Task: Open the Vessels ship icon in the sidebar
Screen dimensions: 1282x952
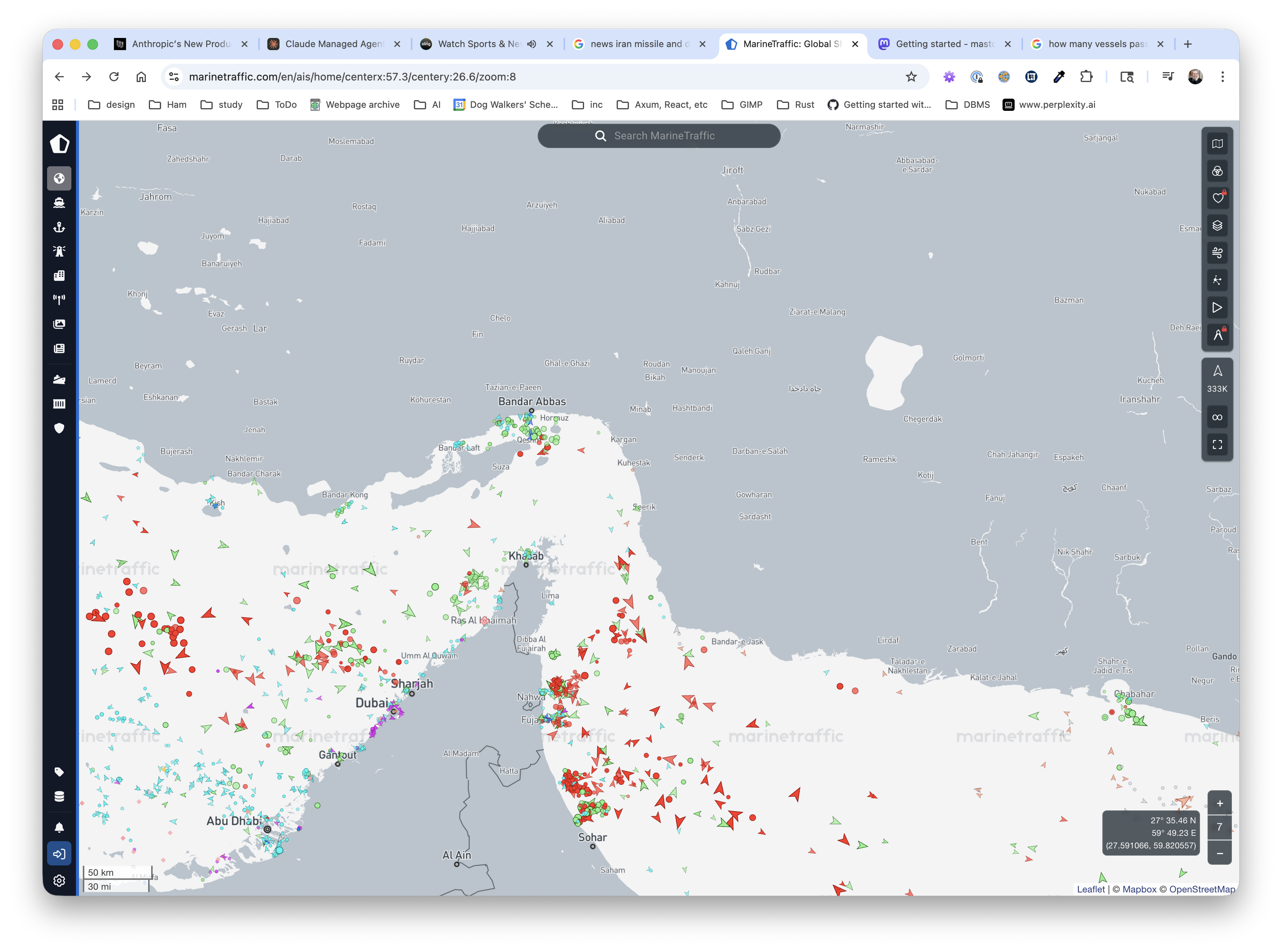Action: tap(59, 203)
